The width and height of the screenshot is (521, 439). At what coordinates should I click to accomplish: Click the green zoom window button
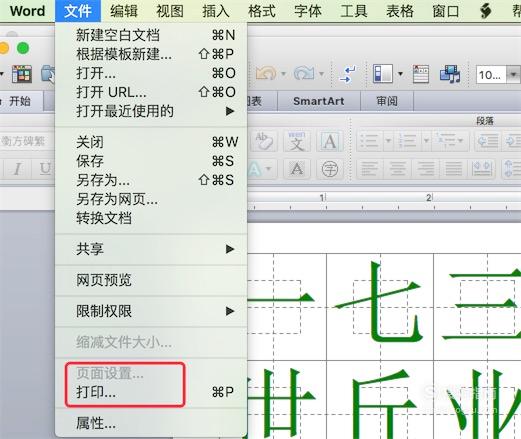click(x=23, y=48)
